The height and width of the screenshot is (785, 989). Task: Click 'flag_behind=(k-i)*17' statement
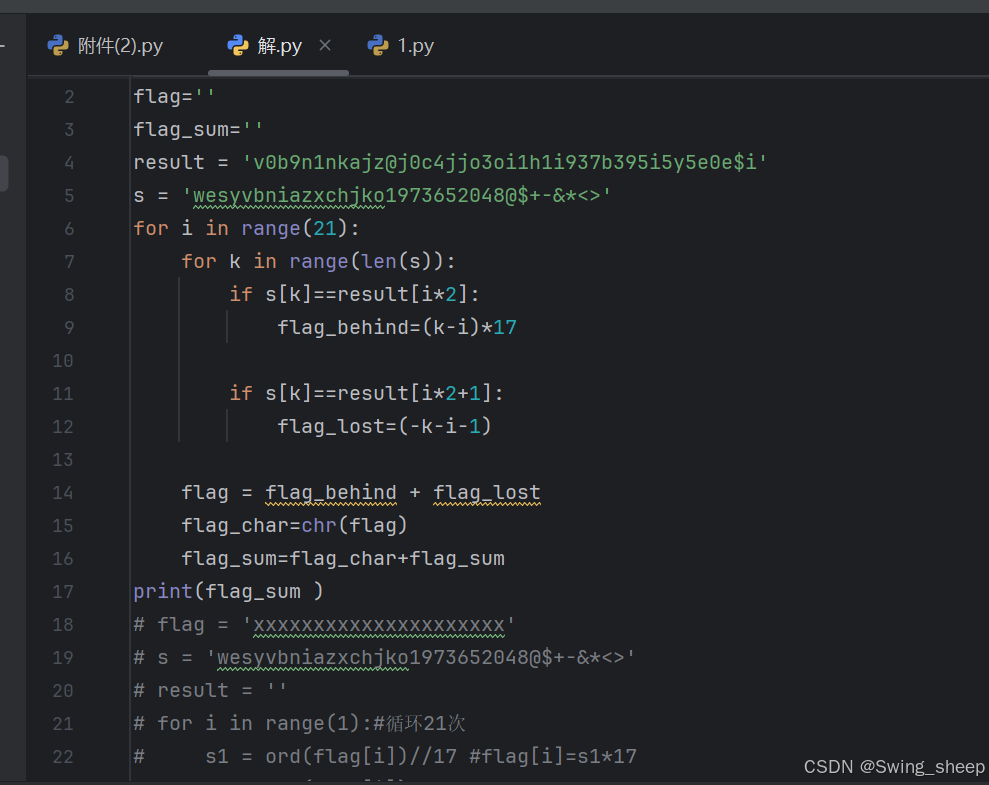[397, 328]
